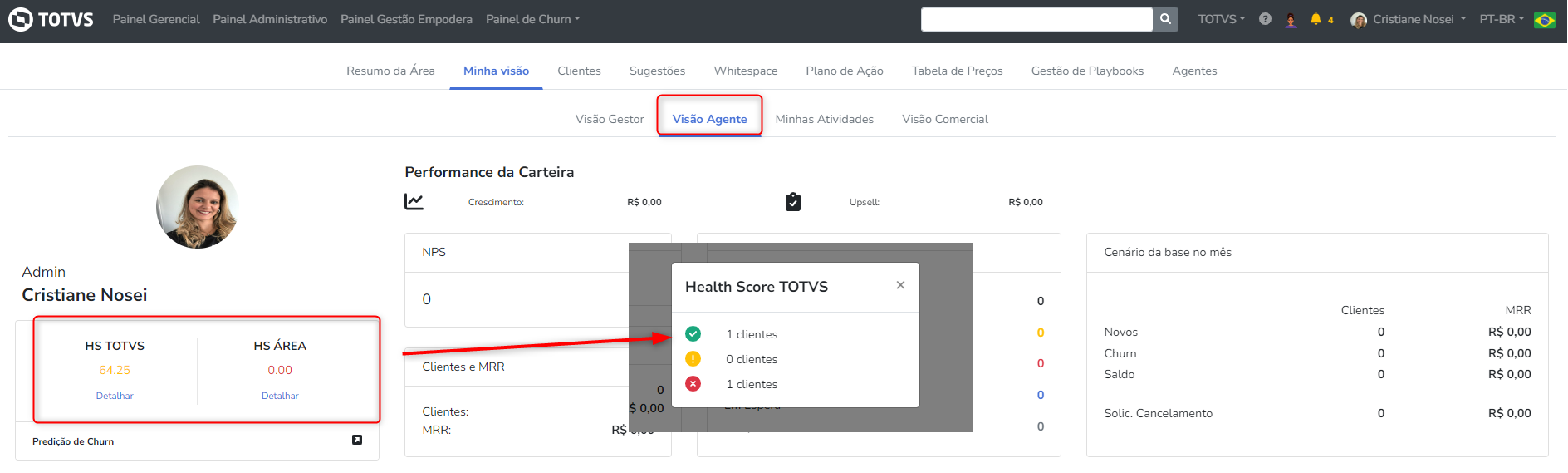Click the Brazil flag icon
The image size is (1568, 473).
[1545, 20]
